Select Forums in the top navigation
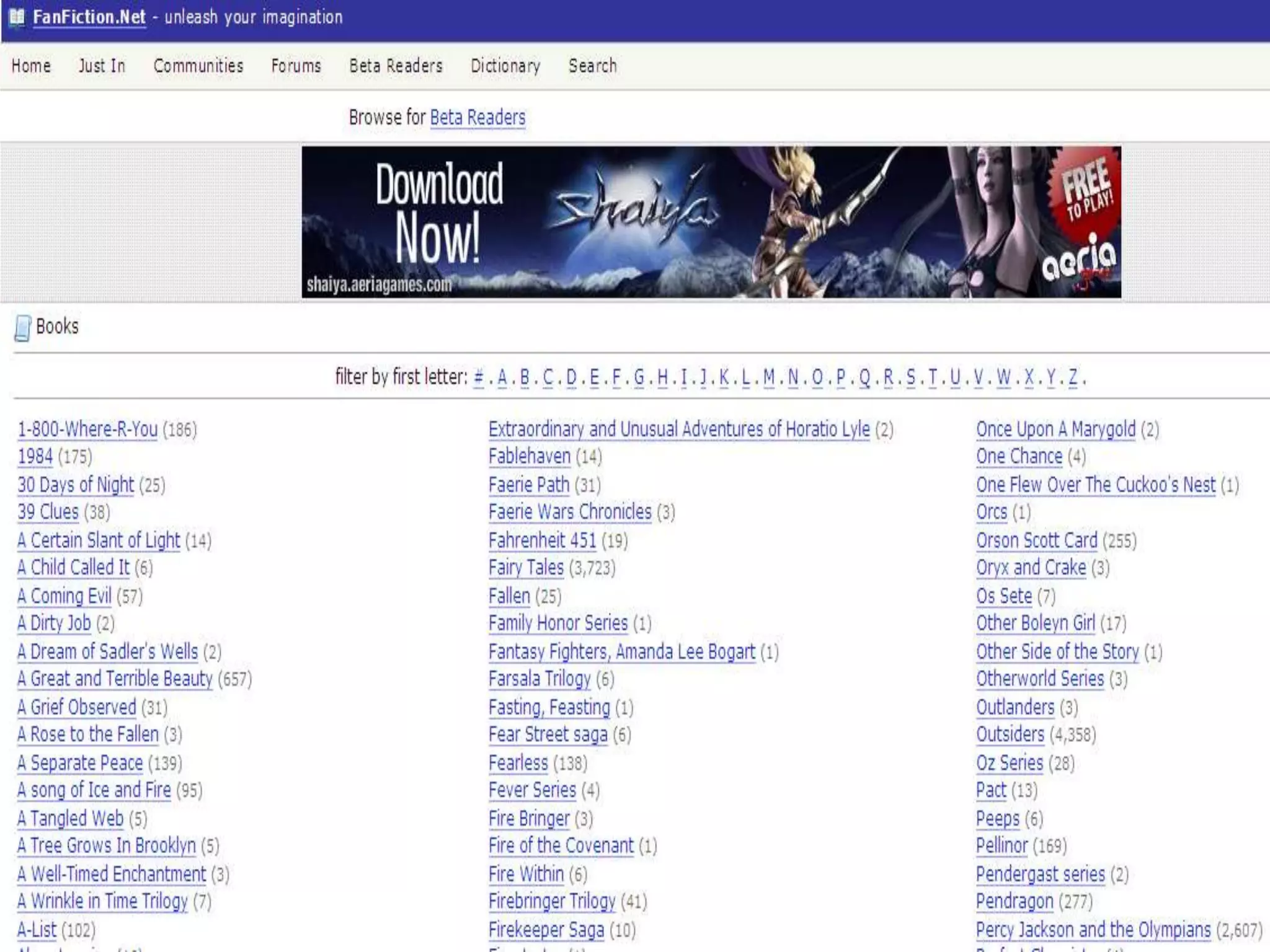This screenshot has height=952, width=1270. click(x=296, y=66)
